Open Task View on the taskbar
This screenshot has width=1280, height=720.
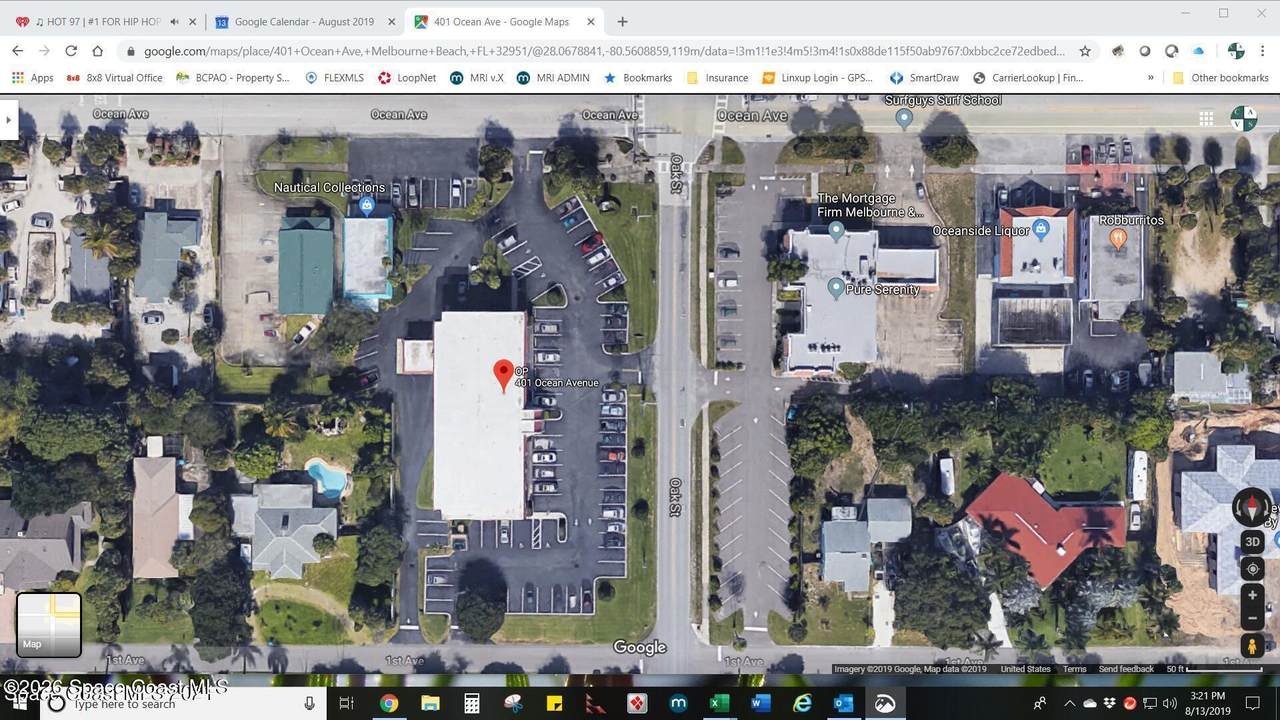pyautogui.click(x=346, y=704)
